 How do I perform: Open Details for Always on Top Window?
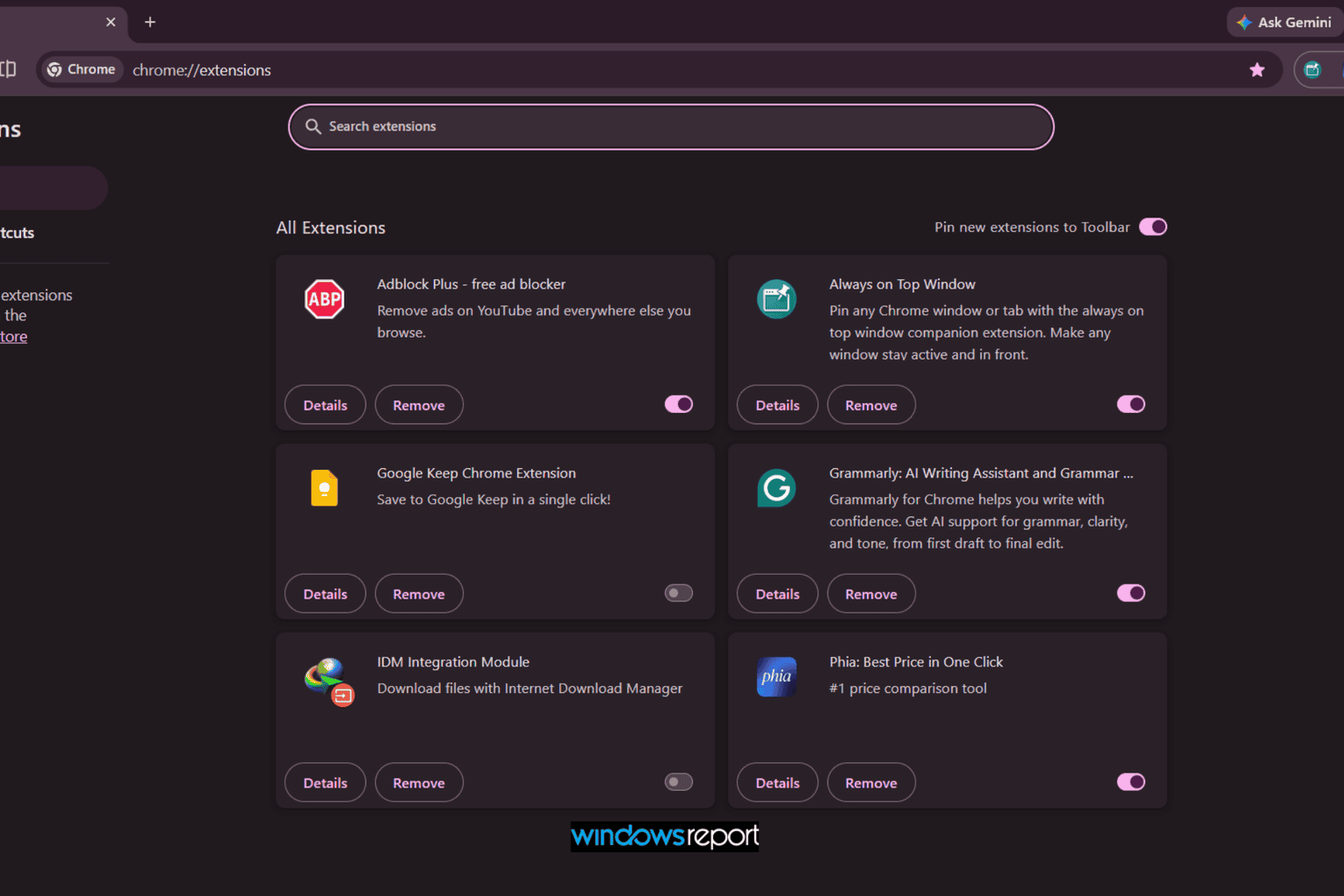pyautogui.click(x=778, y=405)
